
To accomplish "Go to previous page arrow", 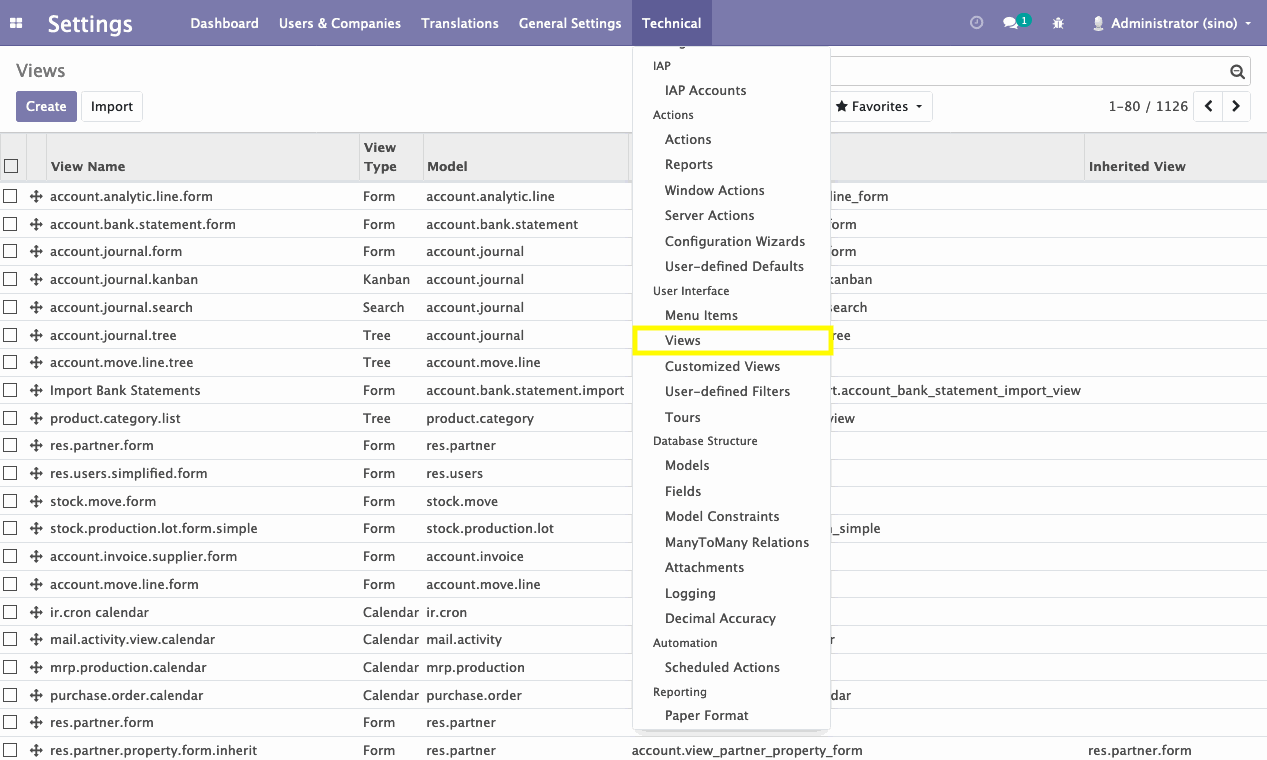I will click(1209, 106).
